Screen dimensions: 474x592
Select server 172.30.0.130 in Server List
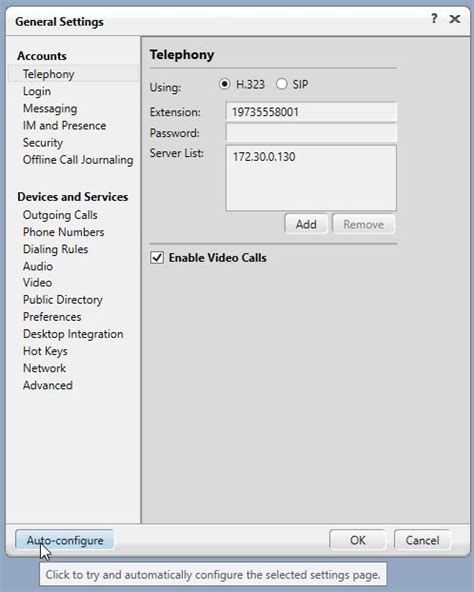point(264,157)
